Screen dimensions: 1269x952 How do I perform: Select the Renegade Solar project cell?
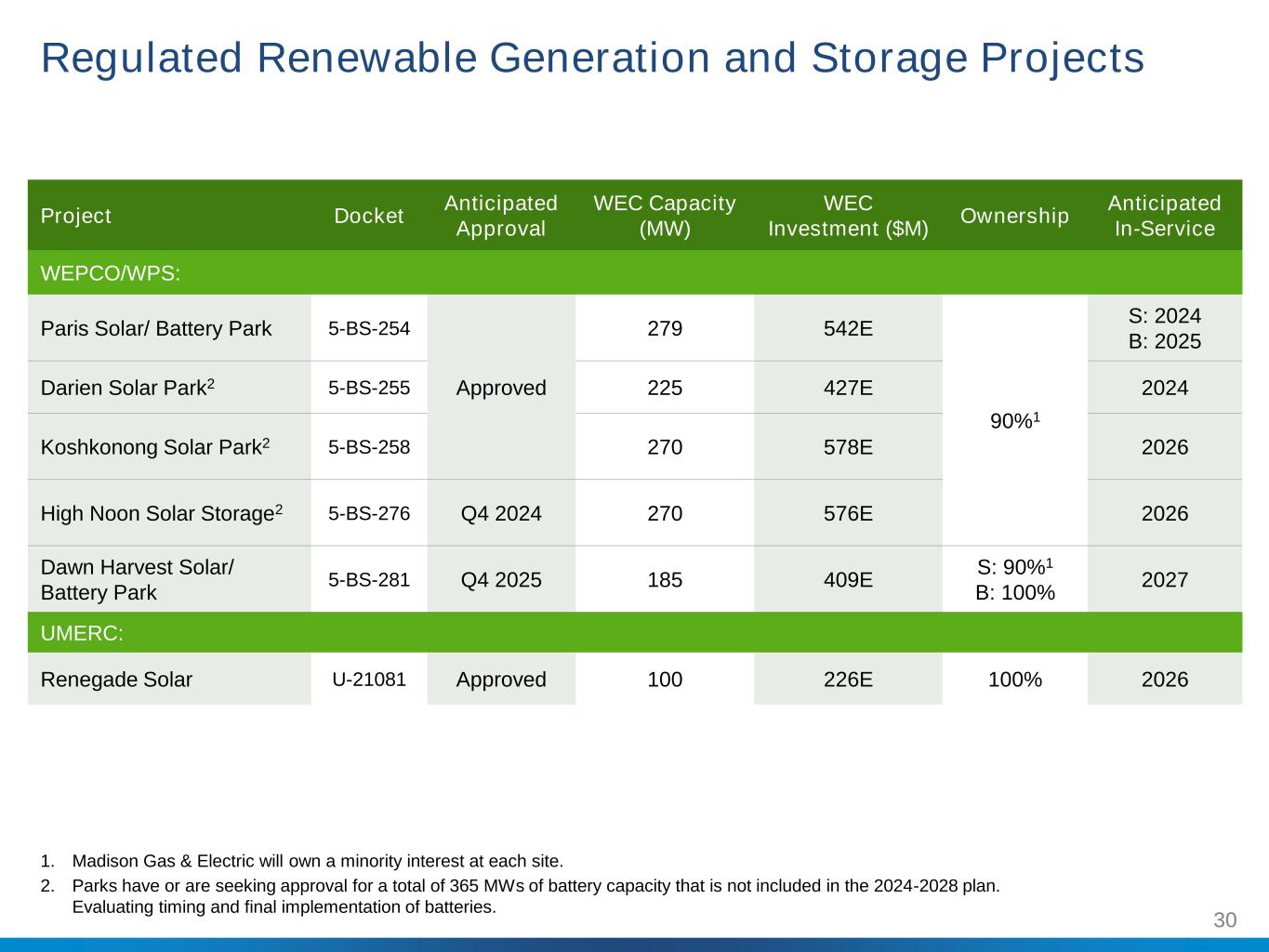point(116,680)
